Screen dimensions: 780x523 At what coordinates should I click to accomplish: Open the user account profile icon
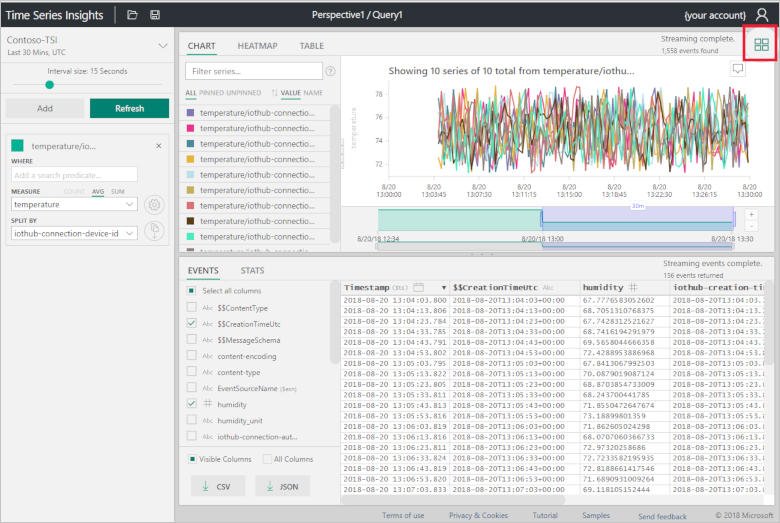pyautogui.click(x=762, y=15)
